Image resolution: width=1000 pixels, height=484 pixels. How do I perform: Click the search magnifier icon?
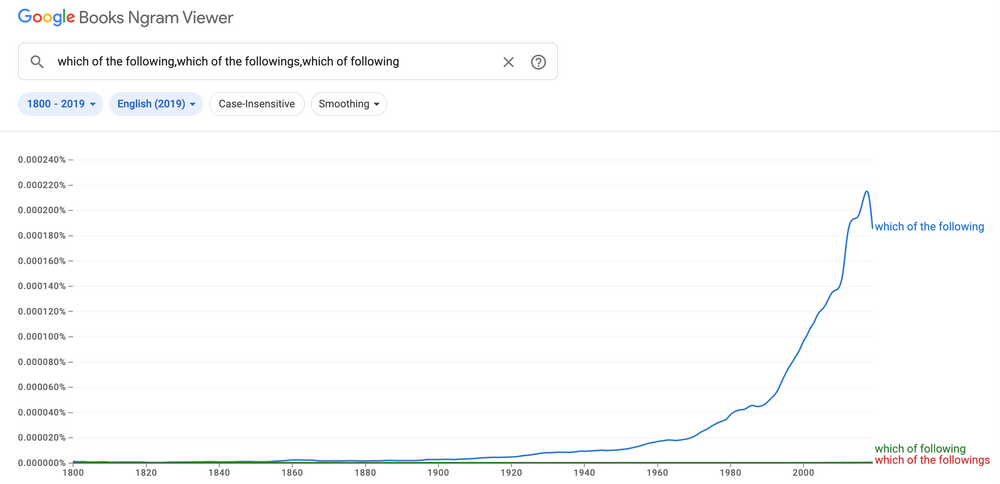[37, 62]
